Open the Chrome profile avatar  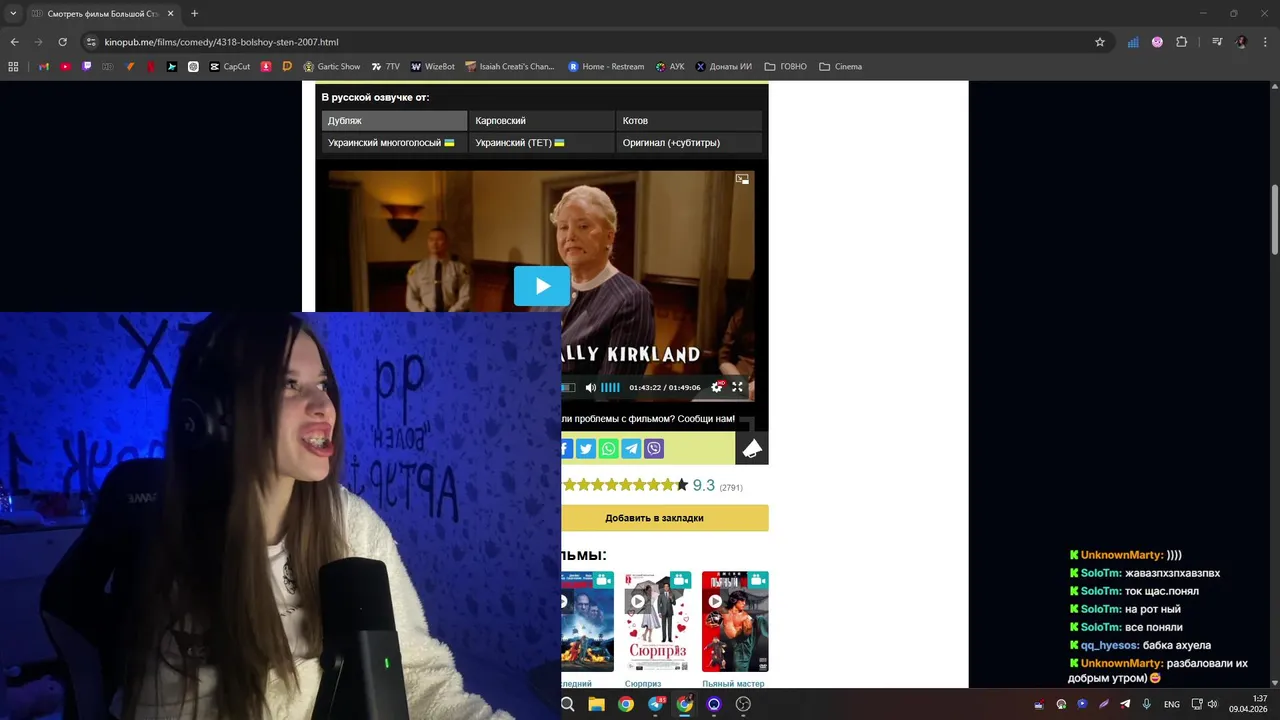[x=1242, y=42]
